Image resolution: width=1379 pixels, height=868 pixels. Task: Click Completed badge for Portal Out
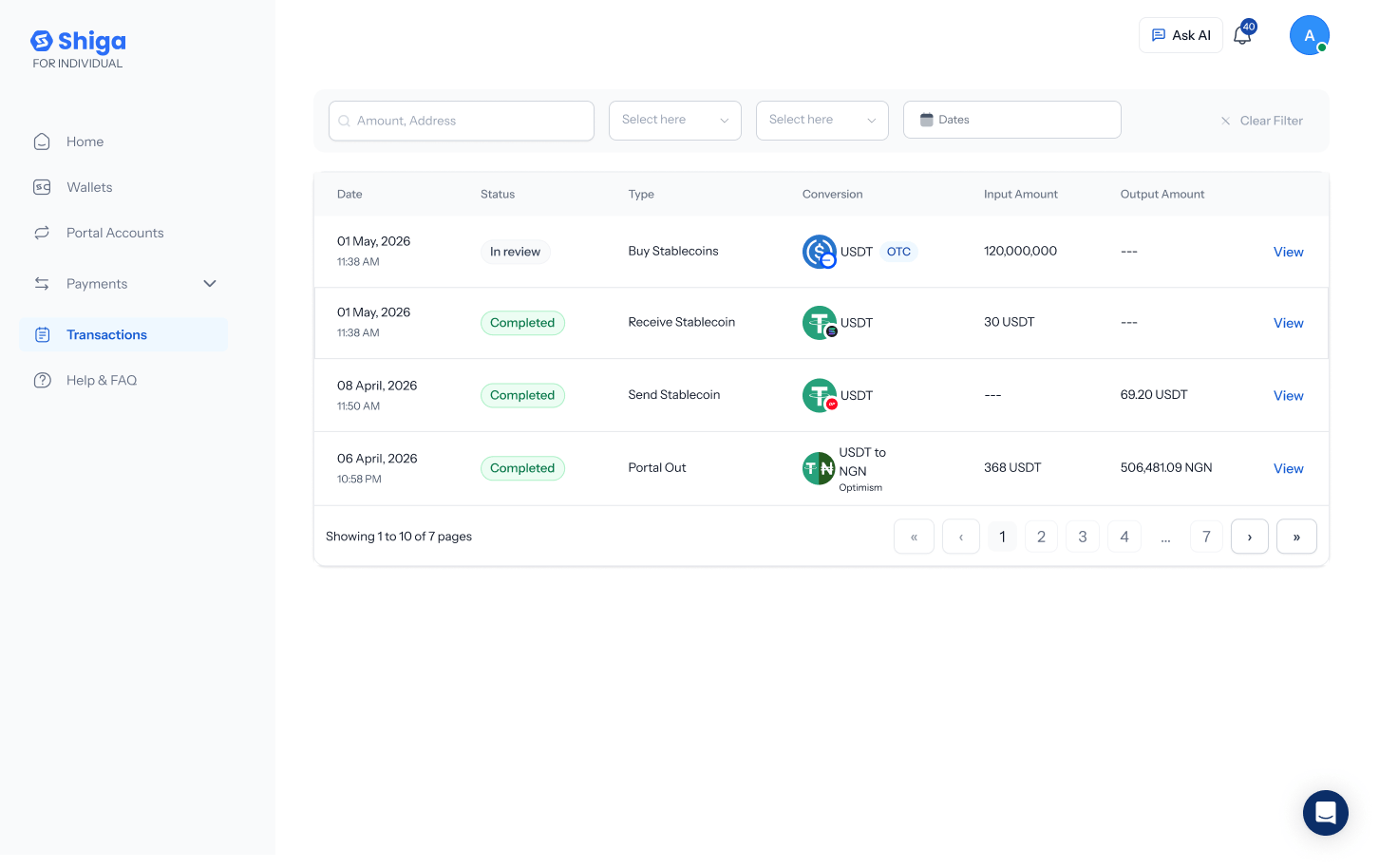[522, 468]
